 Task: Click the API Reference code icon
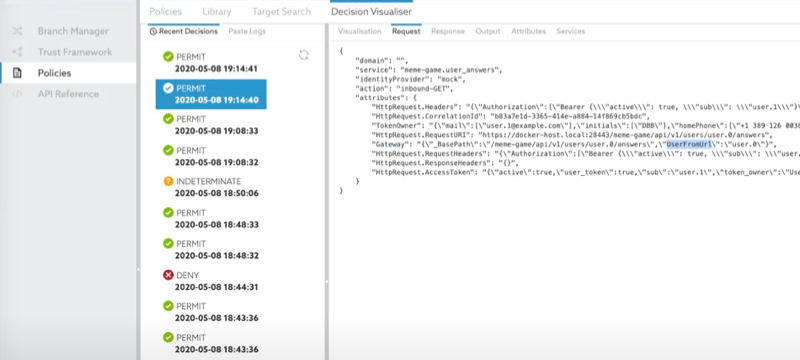(17, 94)
